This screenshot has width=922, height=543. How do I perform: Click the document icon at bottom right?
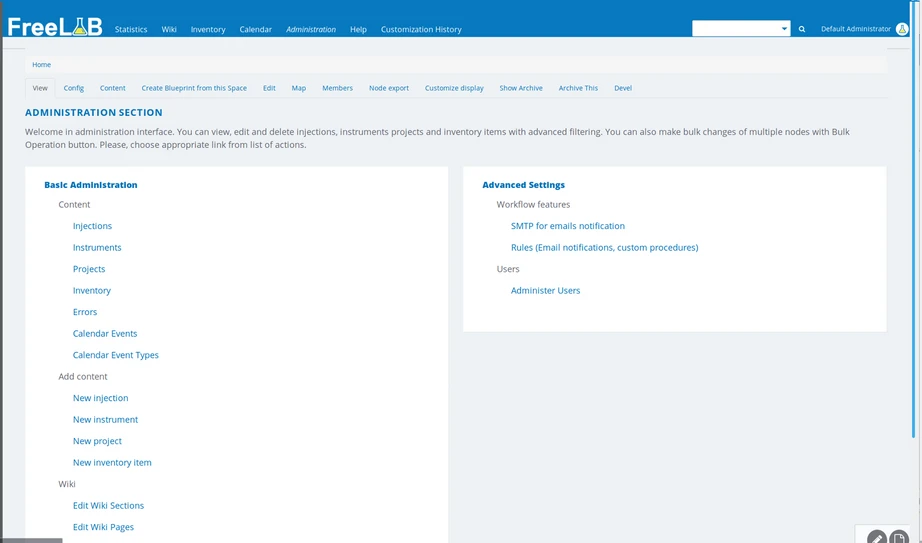point(898,538)
